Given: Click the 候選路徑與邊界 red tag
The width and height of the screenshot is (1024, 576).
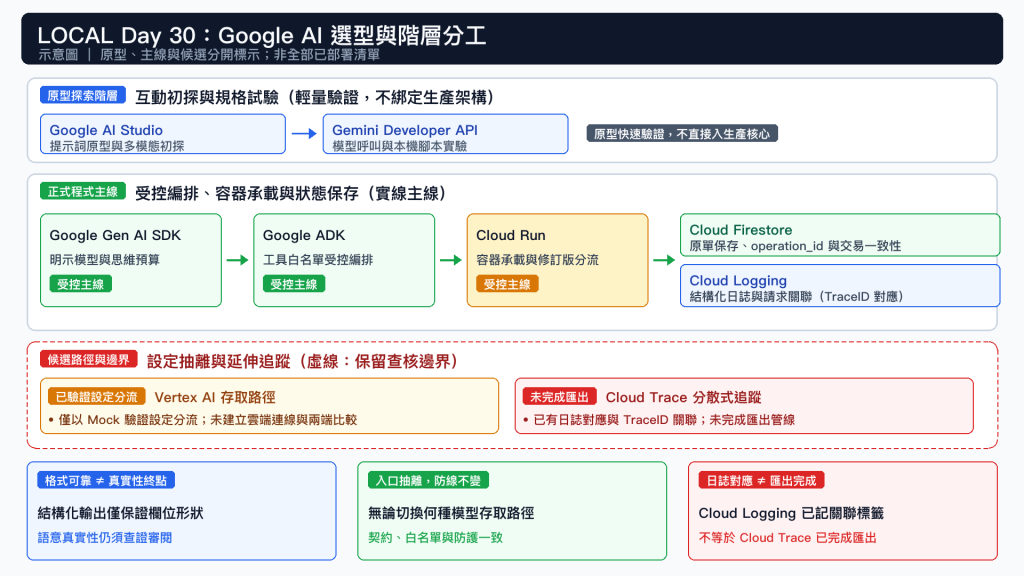Looking at the screenshot, I should click(x=89, y=359).
